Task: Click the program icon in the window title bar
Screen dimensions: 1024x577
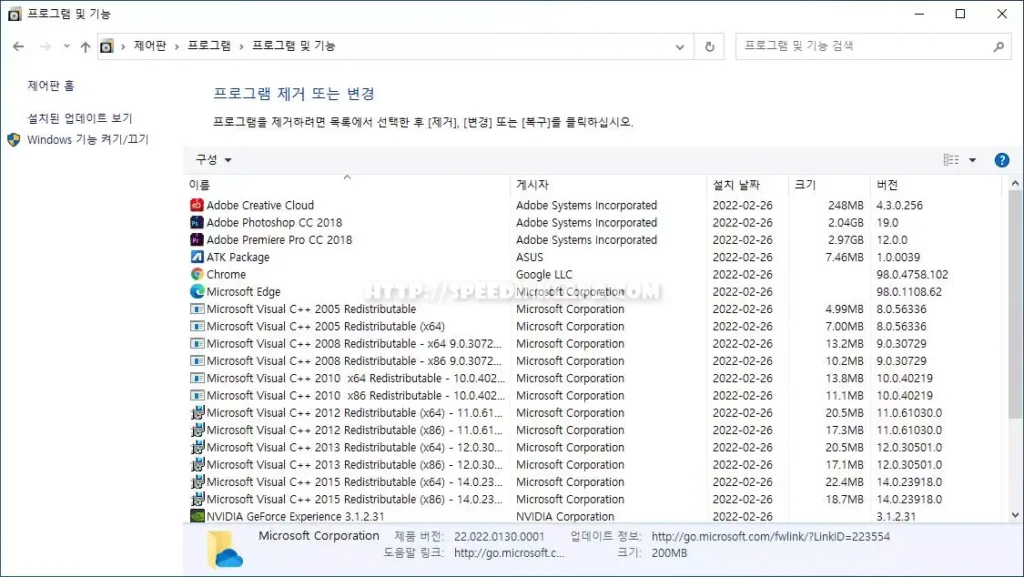Action: pos(14,14)
